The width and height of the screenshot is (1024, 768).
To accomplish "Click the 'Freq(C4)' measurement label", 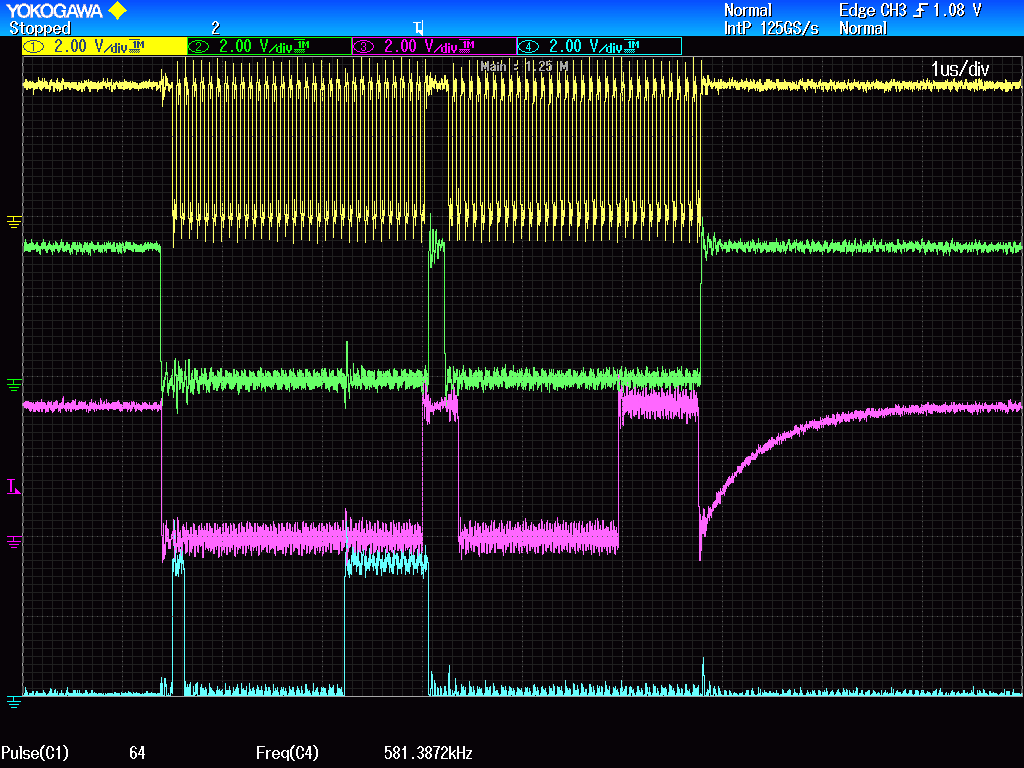I will [x=287, y=753].
